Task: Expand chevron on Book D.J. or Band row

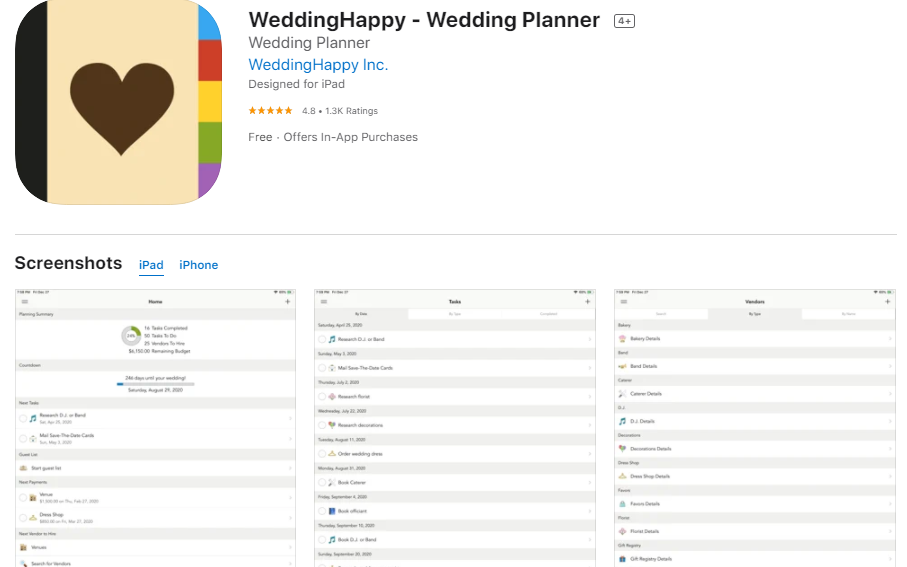Action: (x=590, y=539)
